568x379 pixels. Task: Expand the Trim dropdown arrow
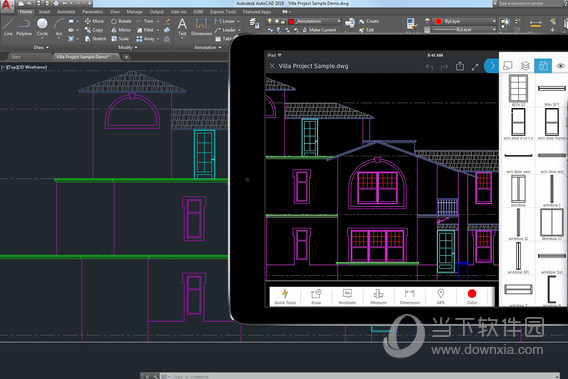click(x=158, y=21)
